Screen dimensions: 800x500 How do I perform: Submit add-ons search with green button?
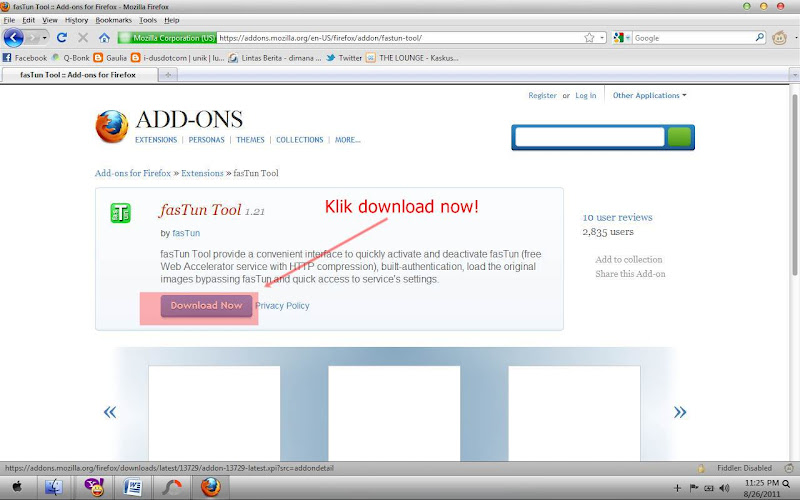pos(680,137)
